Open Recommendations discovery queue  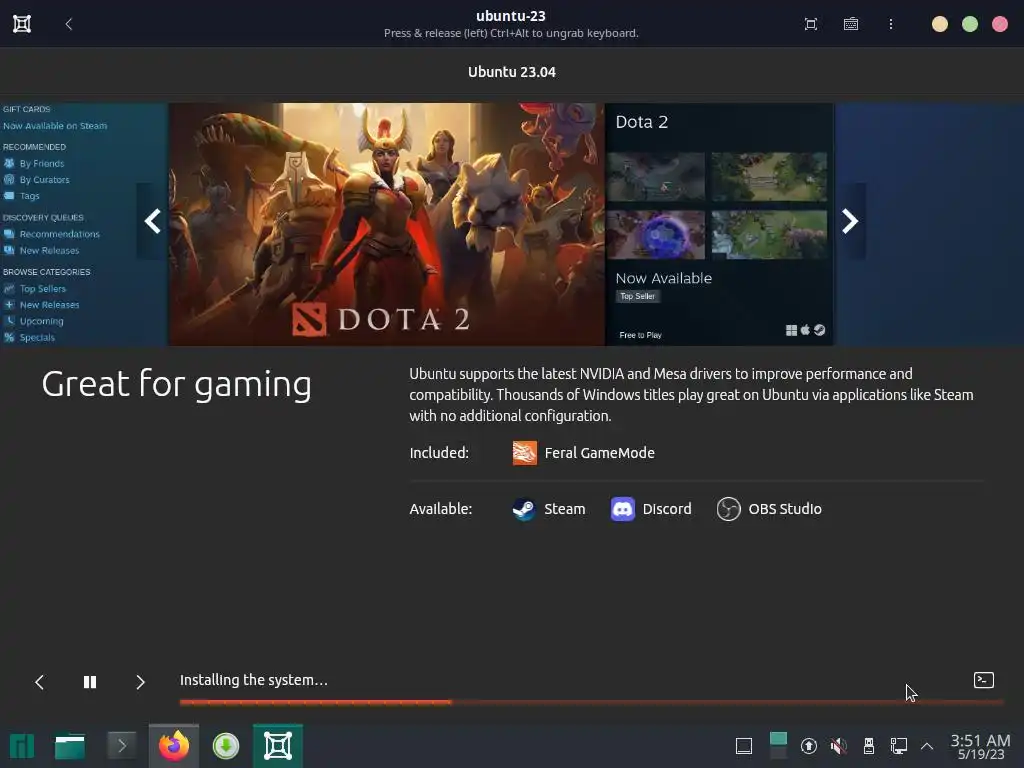click(59, 234)
